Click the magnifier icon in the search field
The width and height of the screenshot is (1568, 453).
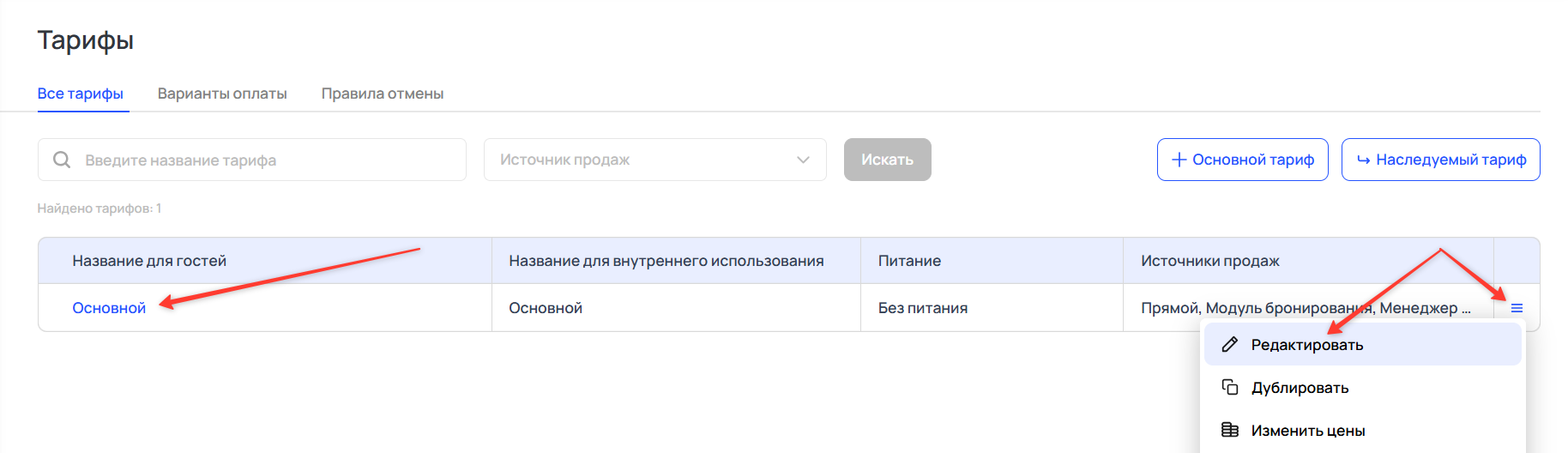coord(62,160)
